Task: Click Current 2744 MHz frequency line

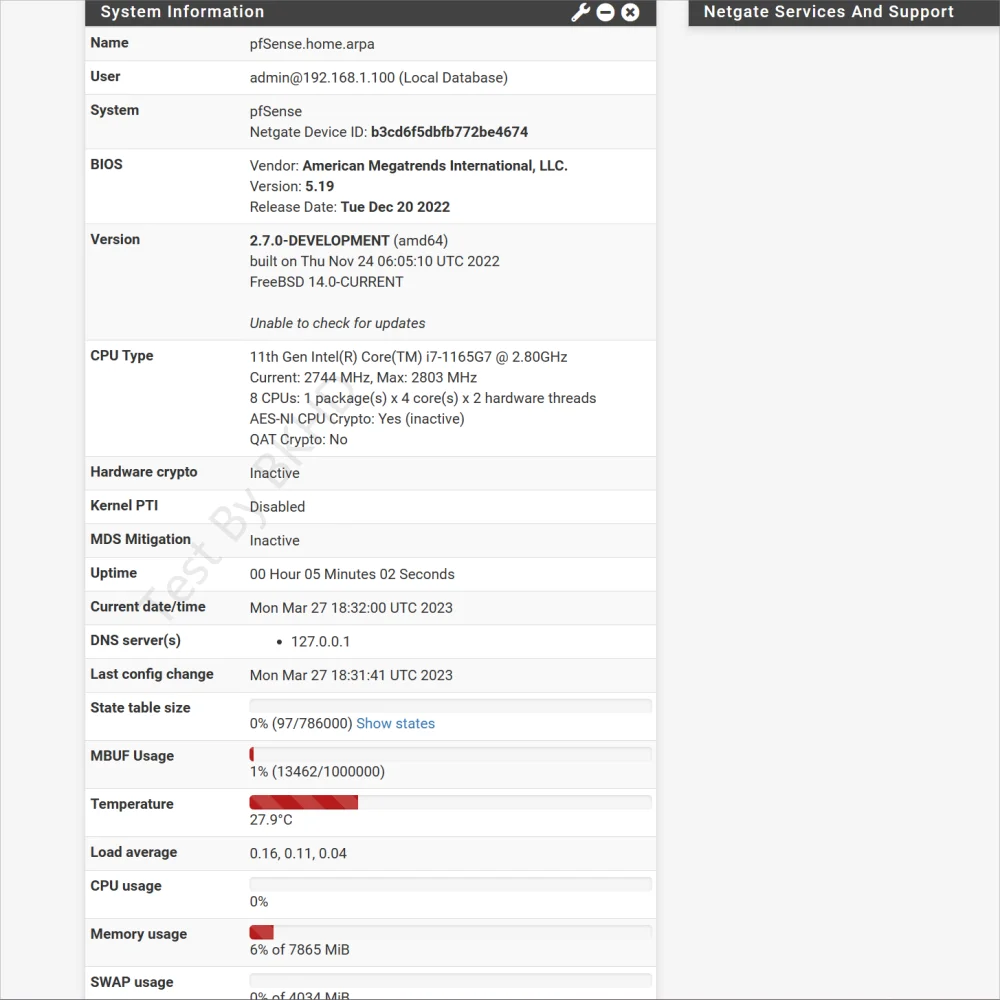Action: [363, 378]
